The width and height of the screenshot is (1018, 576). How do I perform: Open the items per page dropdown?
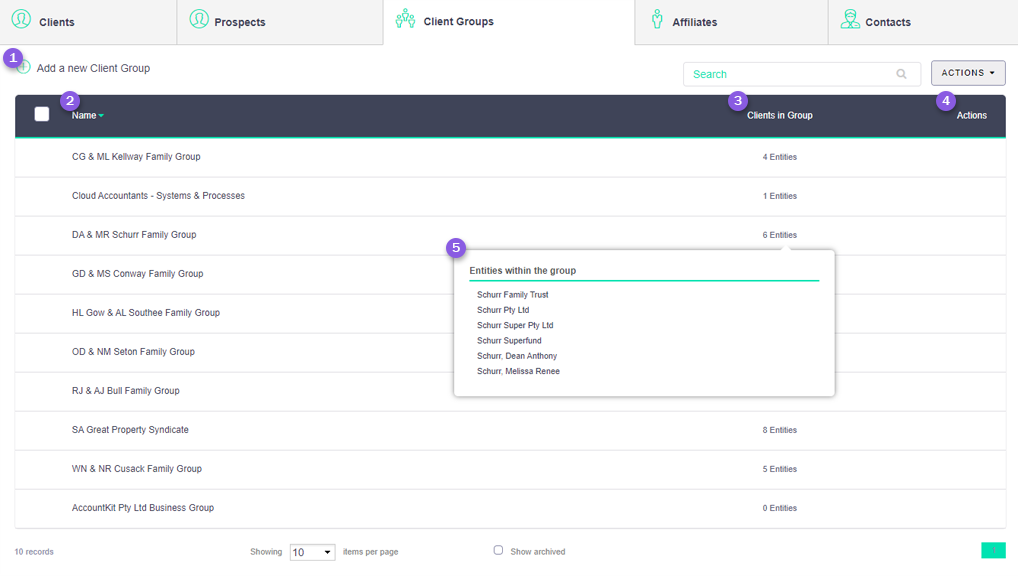coord(312,551)
